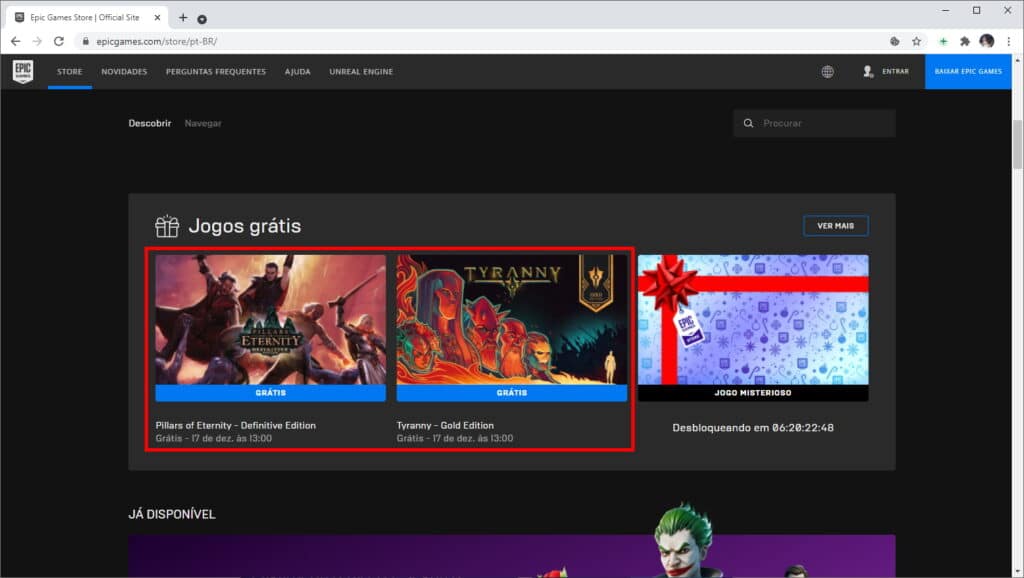Click the GRÁTIS bar under Pillars of Eternity
Screen dimensions: 1024x578
coord(270,393)
